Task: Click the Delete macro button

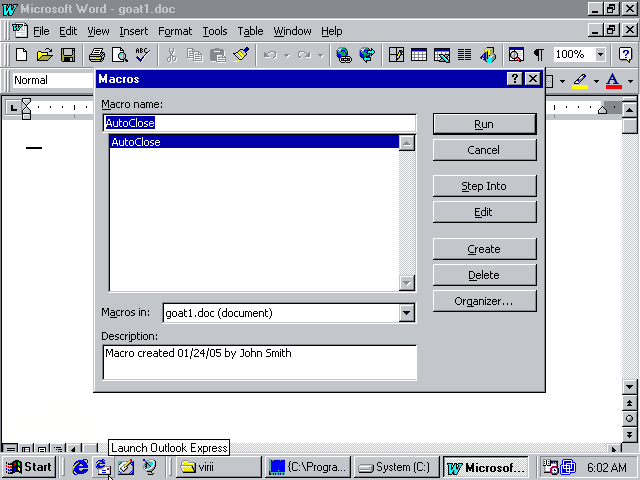Action: (x=484, y=275)
